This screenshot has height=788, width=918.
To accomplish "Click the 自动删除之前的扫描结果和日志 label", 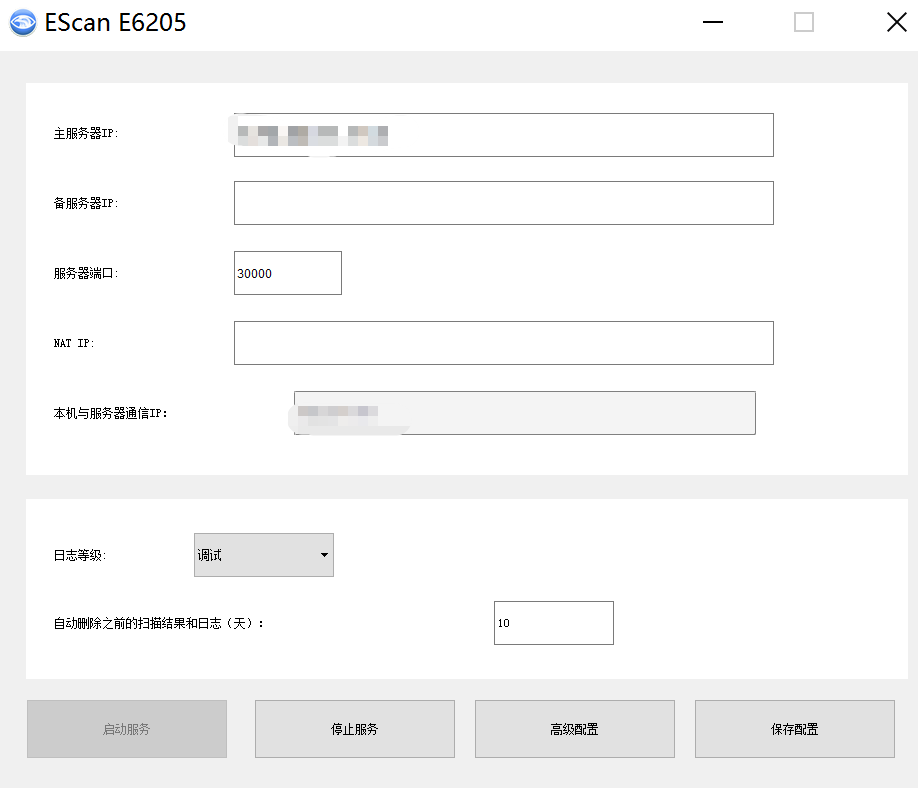I will click(x=159, y=623).
